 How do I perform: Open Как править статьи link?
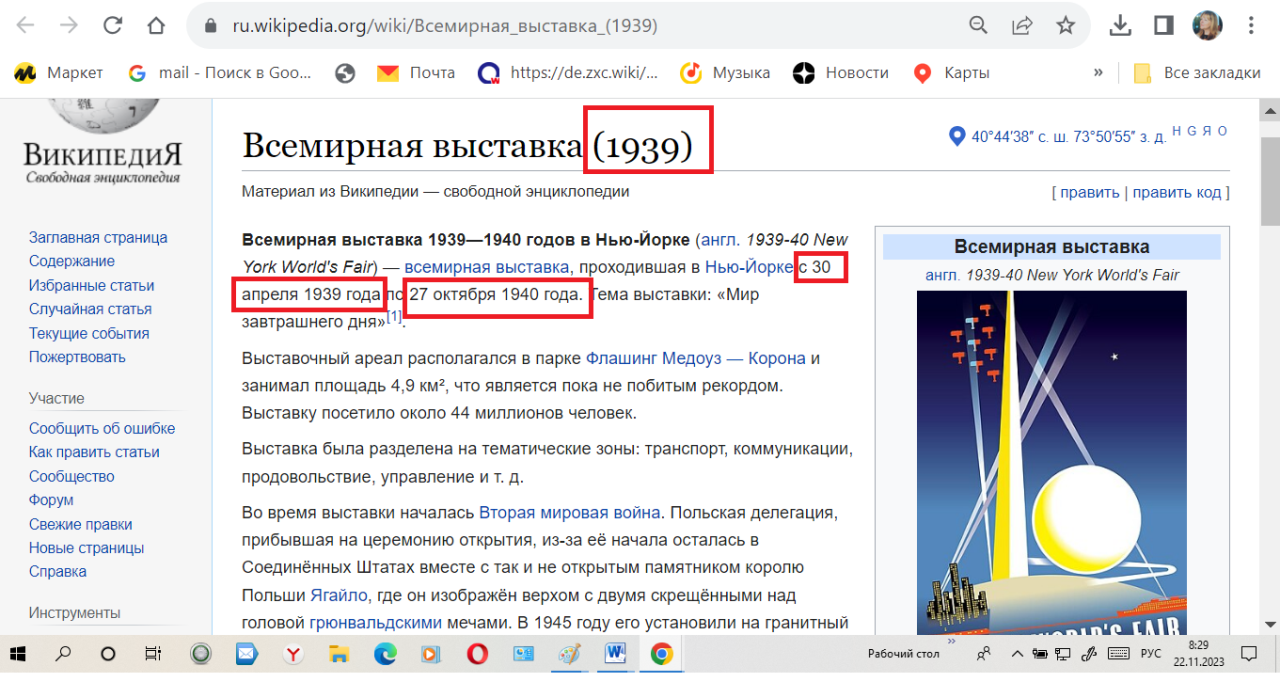[94, 452]
